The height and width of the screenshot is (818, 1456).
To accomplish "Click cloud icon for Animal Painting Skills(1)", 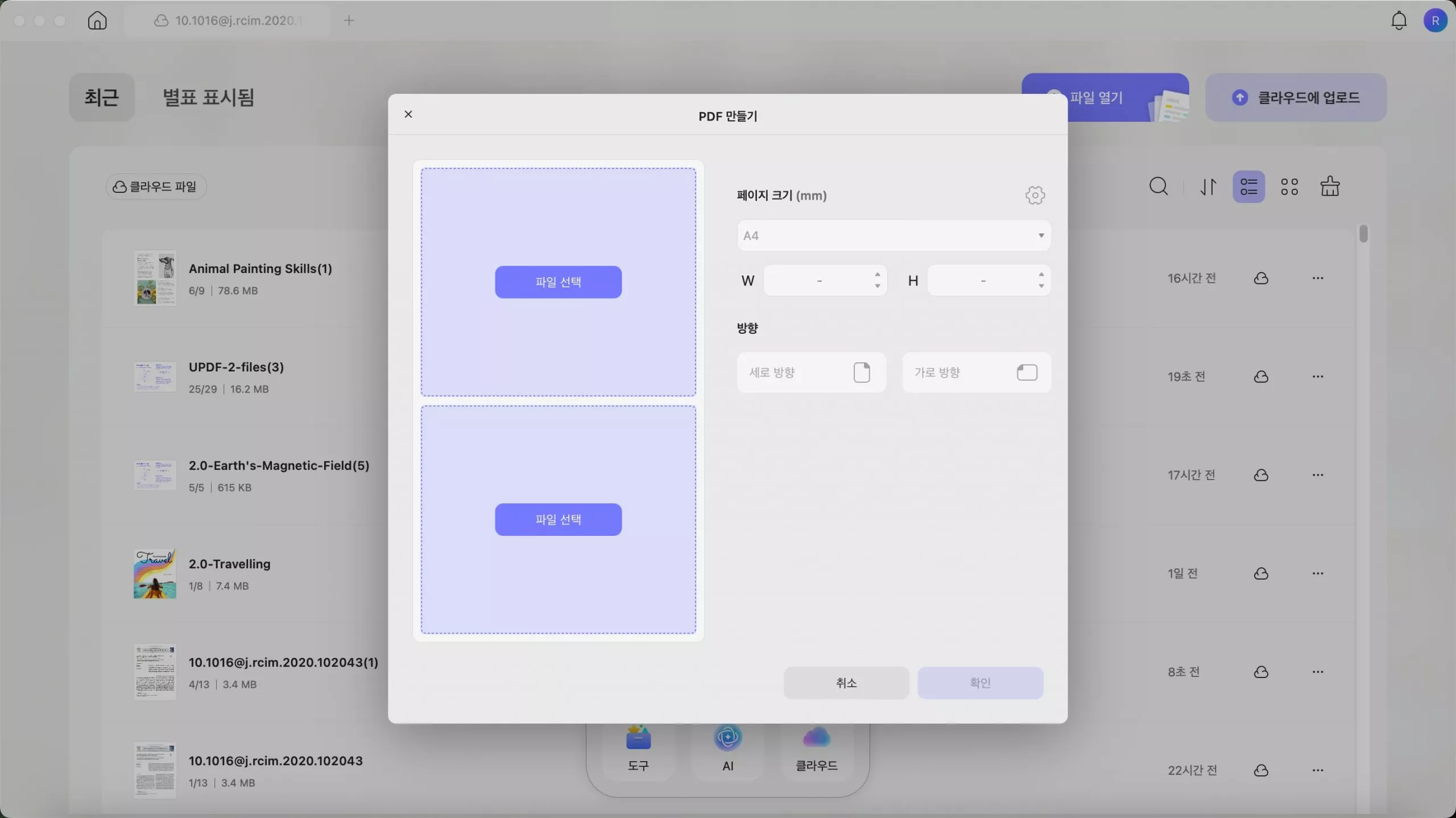I will (1261, 278).
